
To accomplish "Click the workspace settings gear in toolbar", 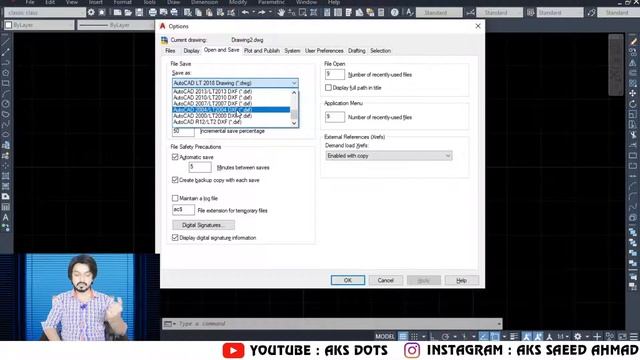I will pos(91,13).
